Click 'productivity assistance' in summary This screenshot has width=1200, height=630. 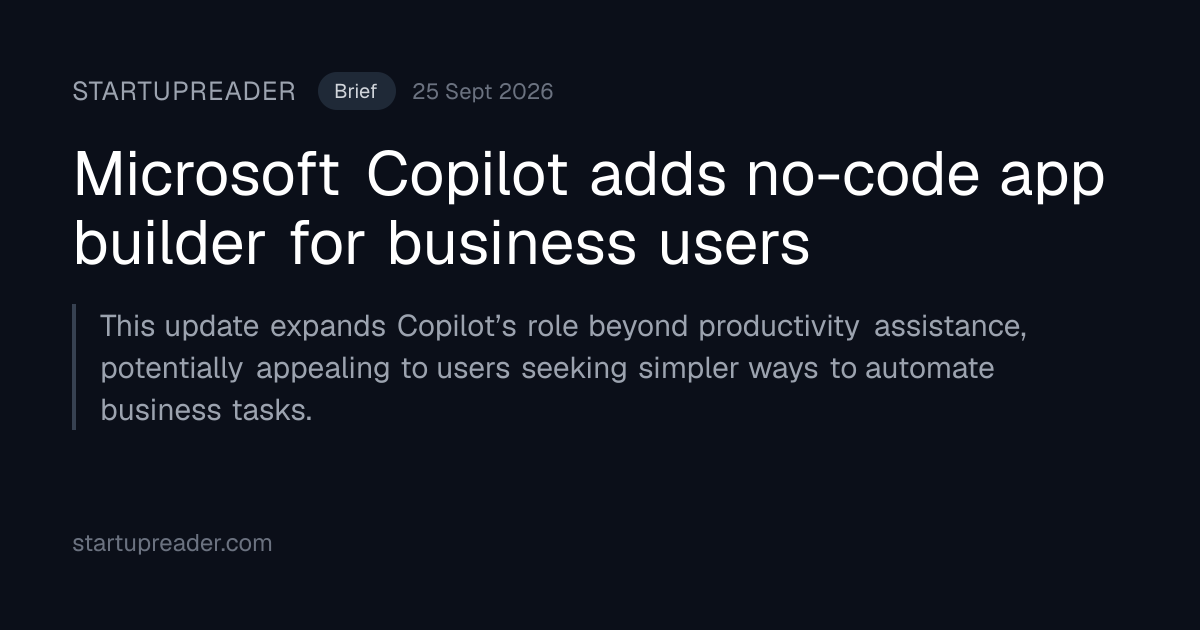[862, 327]
